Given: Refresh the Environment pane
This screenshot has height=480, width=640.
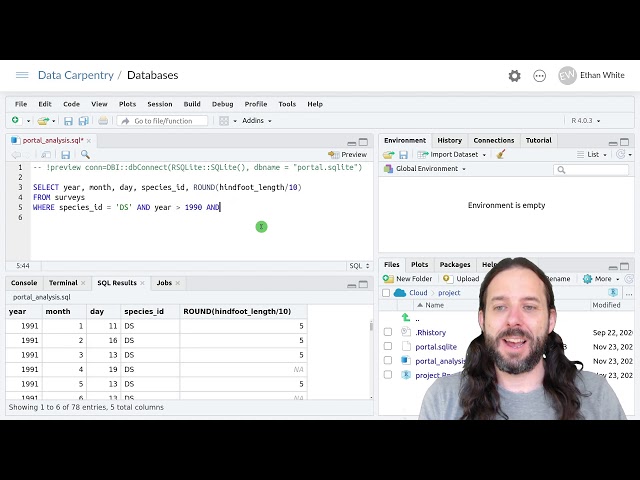Looking at the screenshot, I should 620,154.
